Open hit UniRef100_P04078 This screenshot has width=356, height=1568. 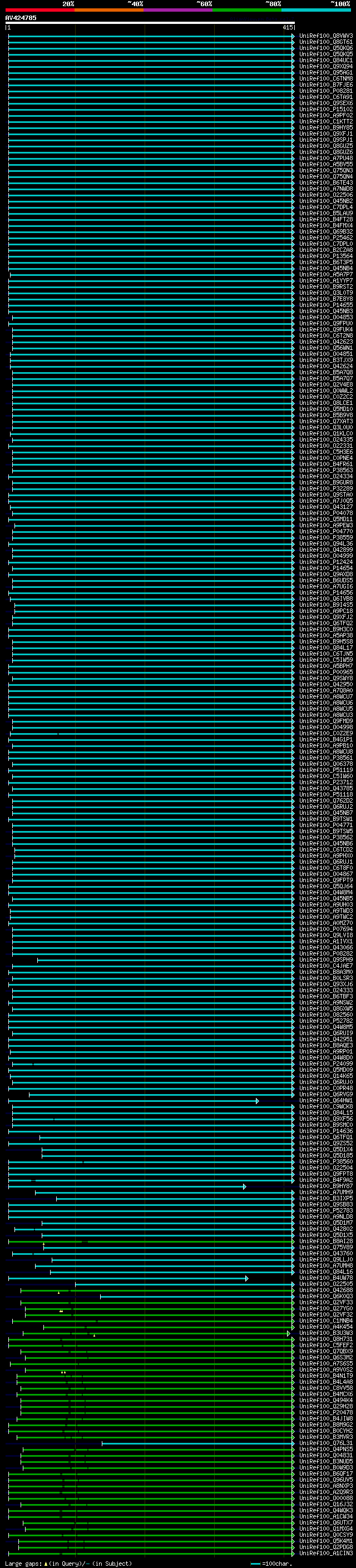325,512
